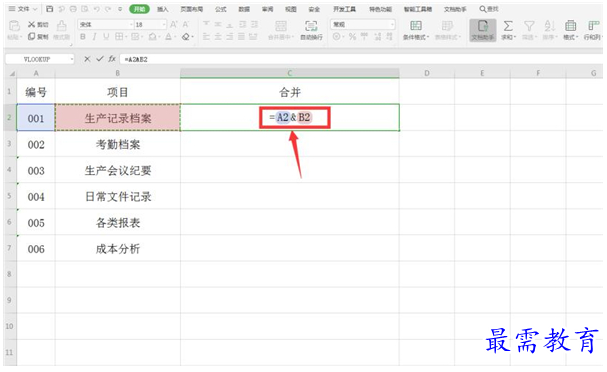Click the Format (格式) icon on the right

(570, 26)
